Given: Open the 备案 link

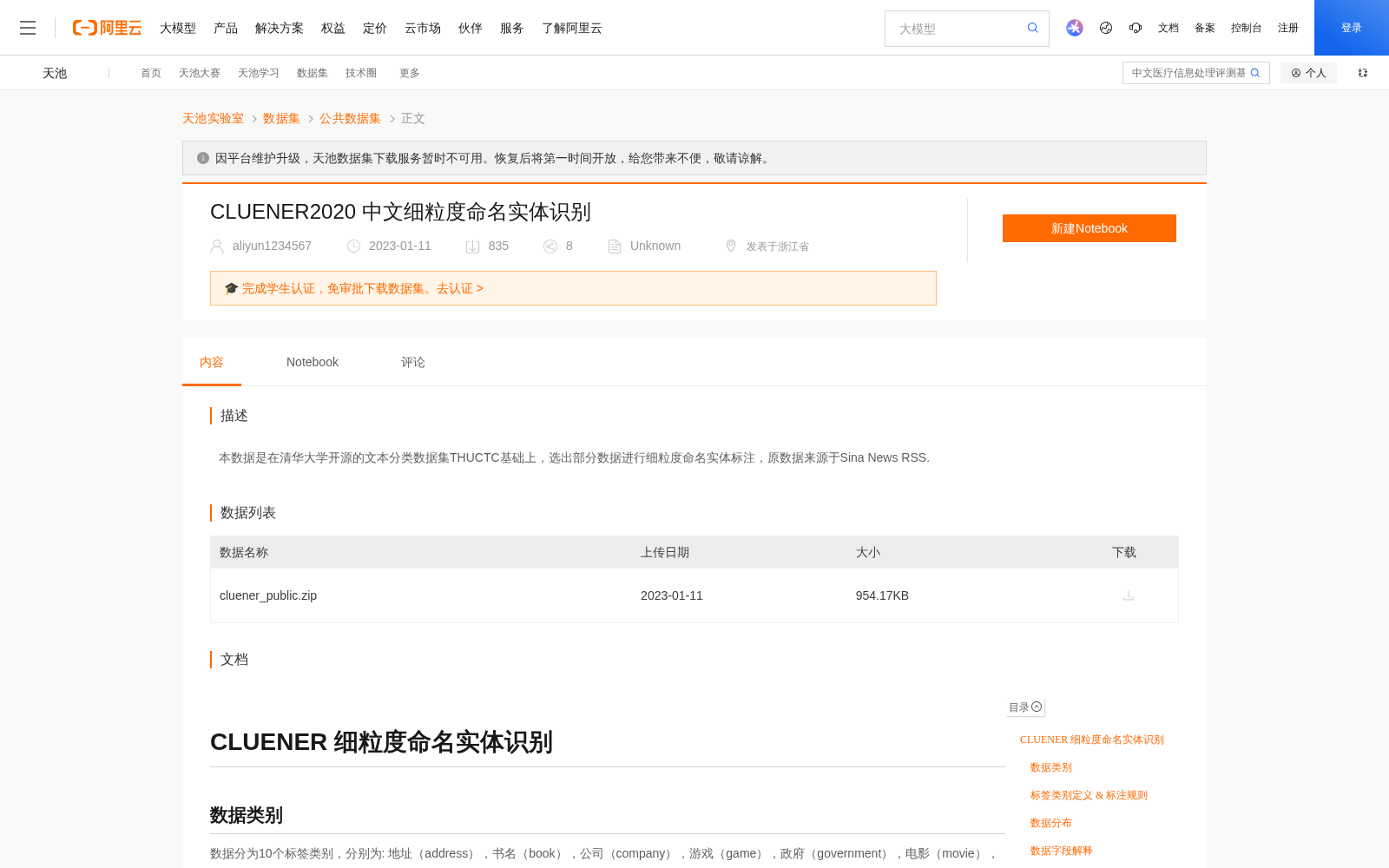Looking at the screenshot, I should coord(1205,28).
